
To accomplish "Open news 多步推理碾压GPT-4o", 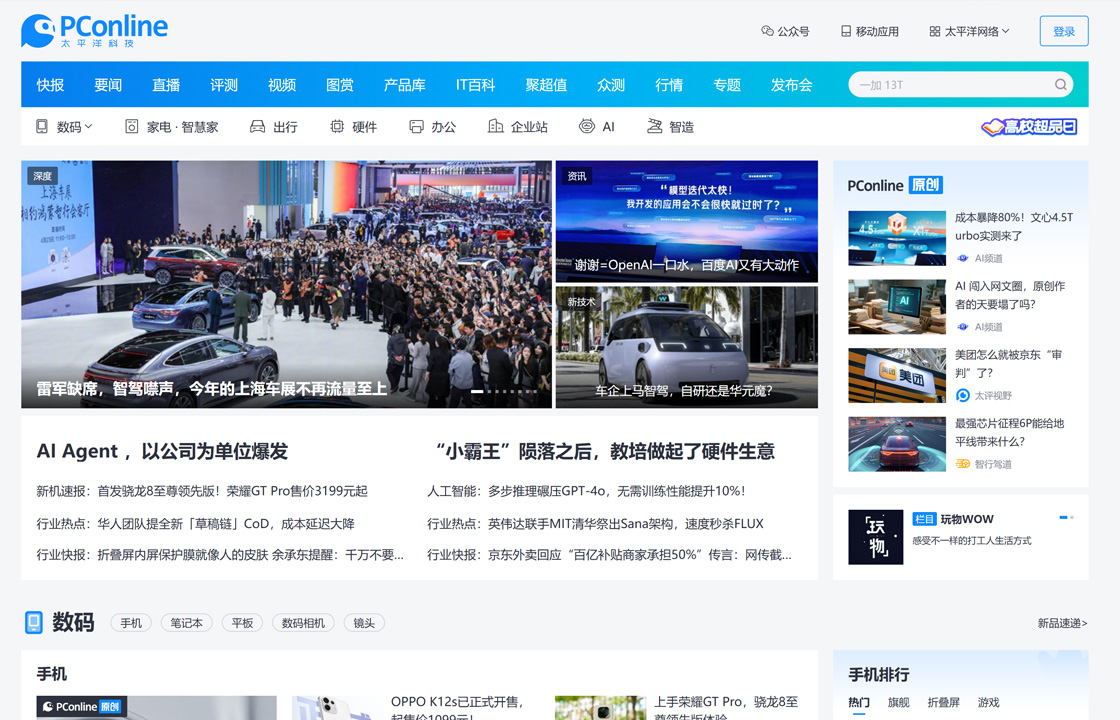I will pyautogui.click(x=616, y=491).
